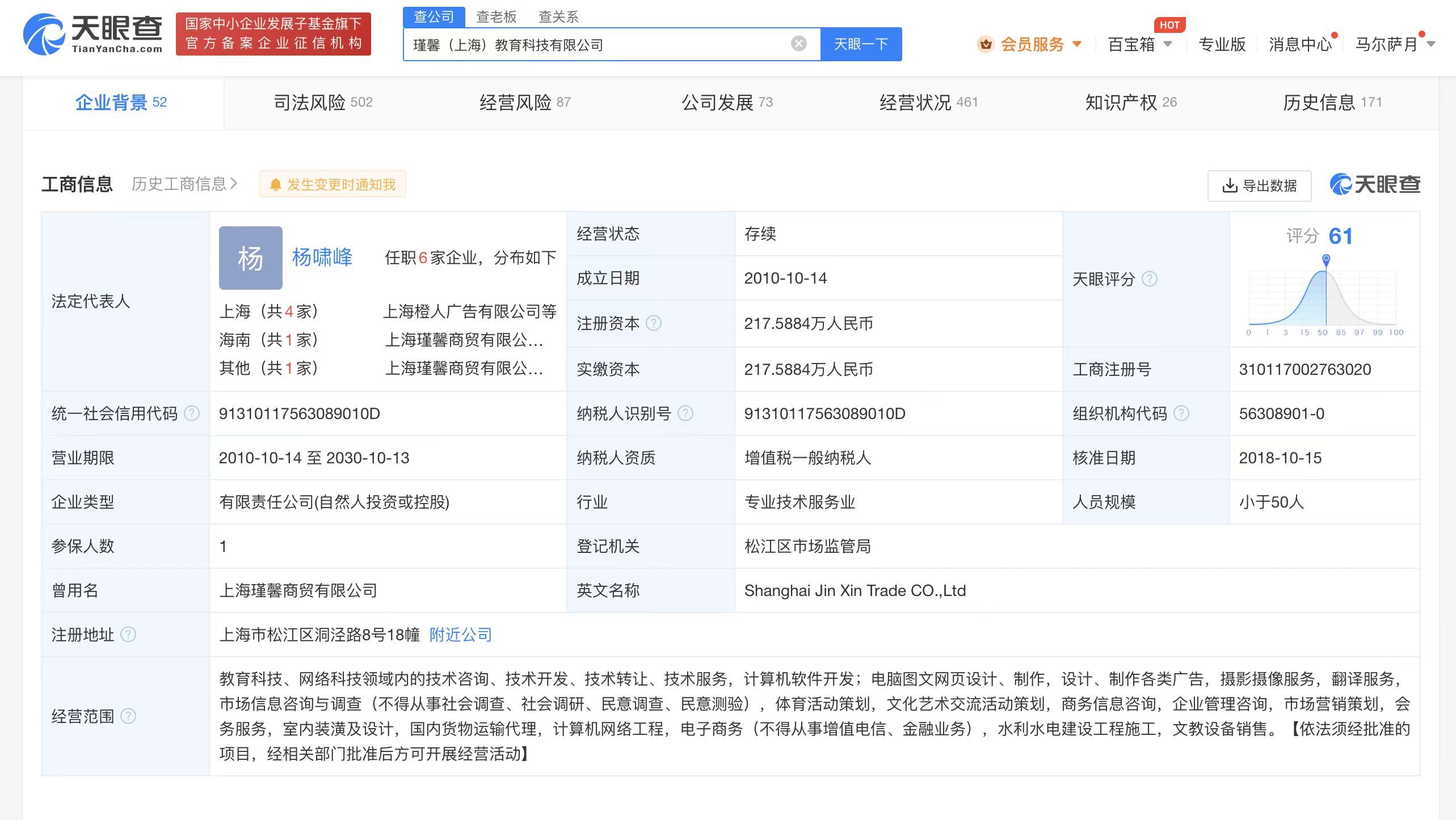Screen dimensions: 1456x820
Task: Expand the 会员服务 dropdown
Action: pos(1076,44)
